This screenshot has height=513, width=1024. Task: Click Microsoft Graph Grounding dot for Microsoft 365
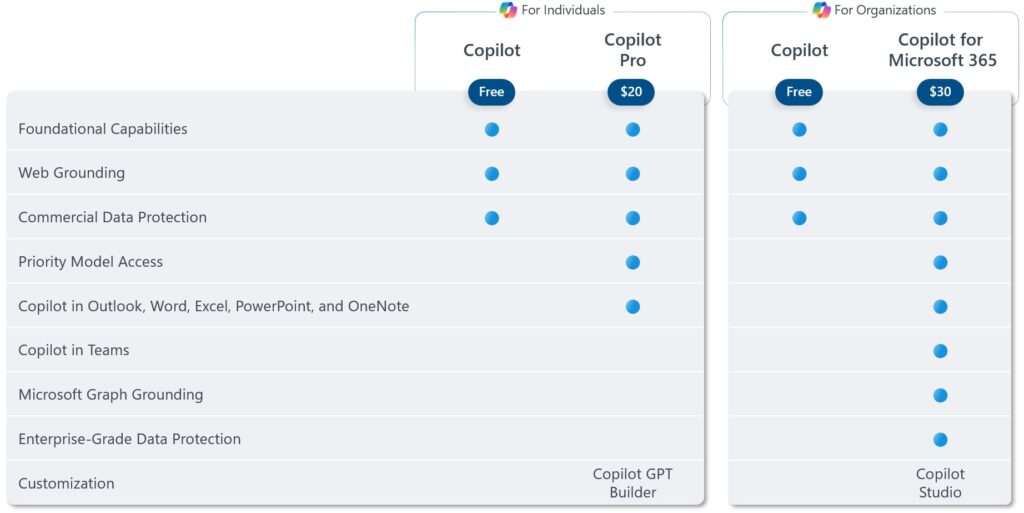pyautogui.click(x=940, y=396)
